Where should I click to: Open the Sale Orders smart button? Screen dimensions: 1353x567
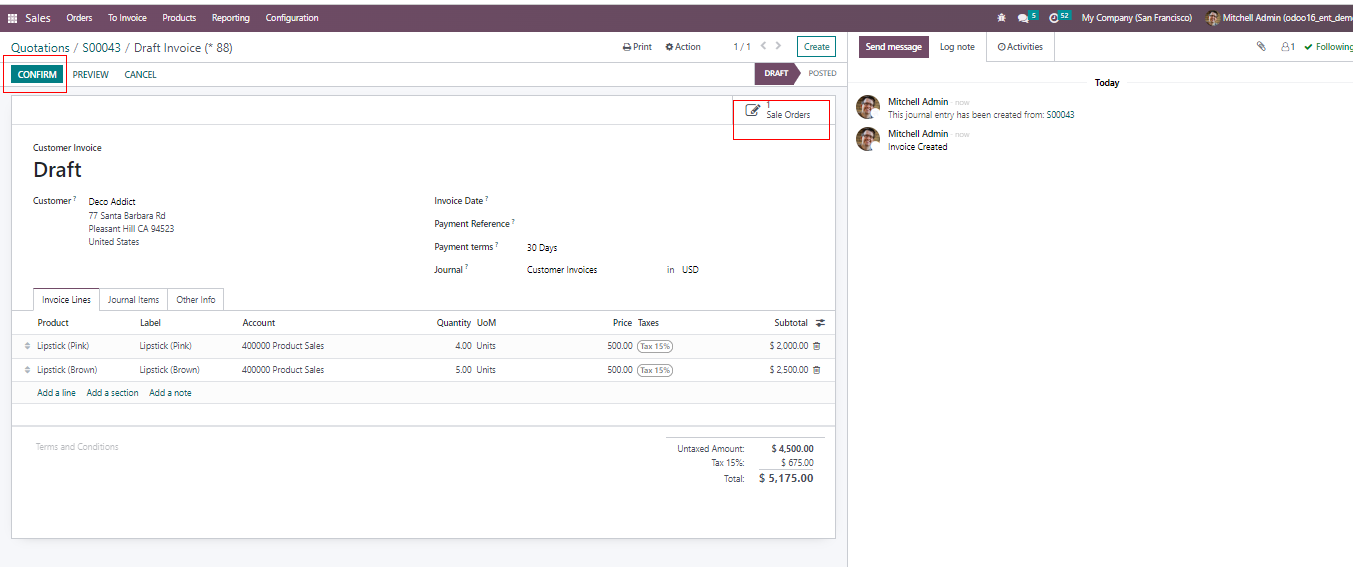point(780,112)
